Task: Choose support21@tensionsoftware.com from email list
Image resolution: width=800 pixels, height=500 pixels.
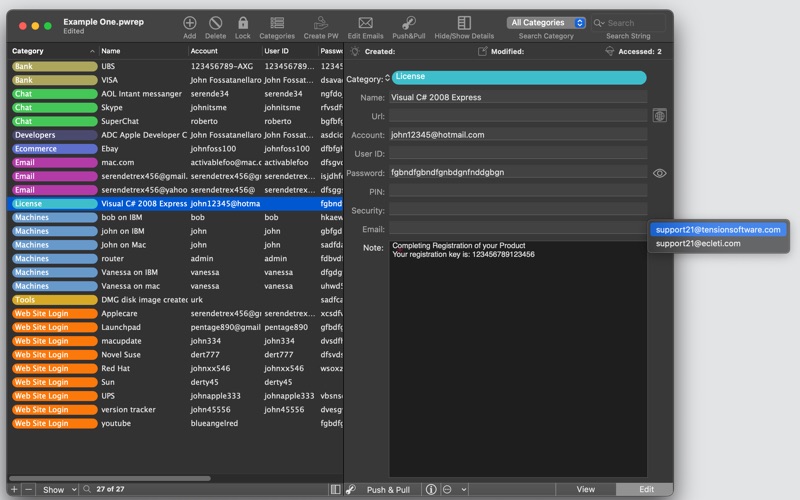Action: [x=718, y=230]
